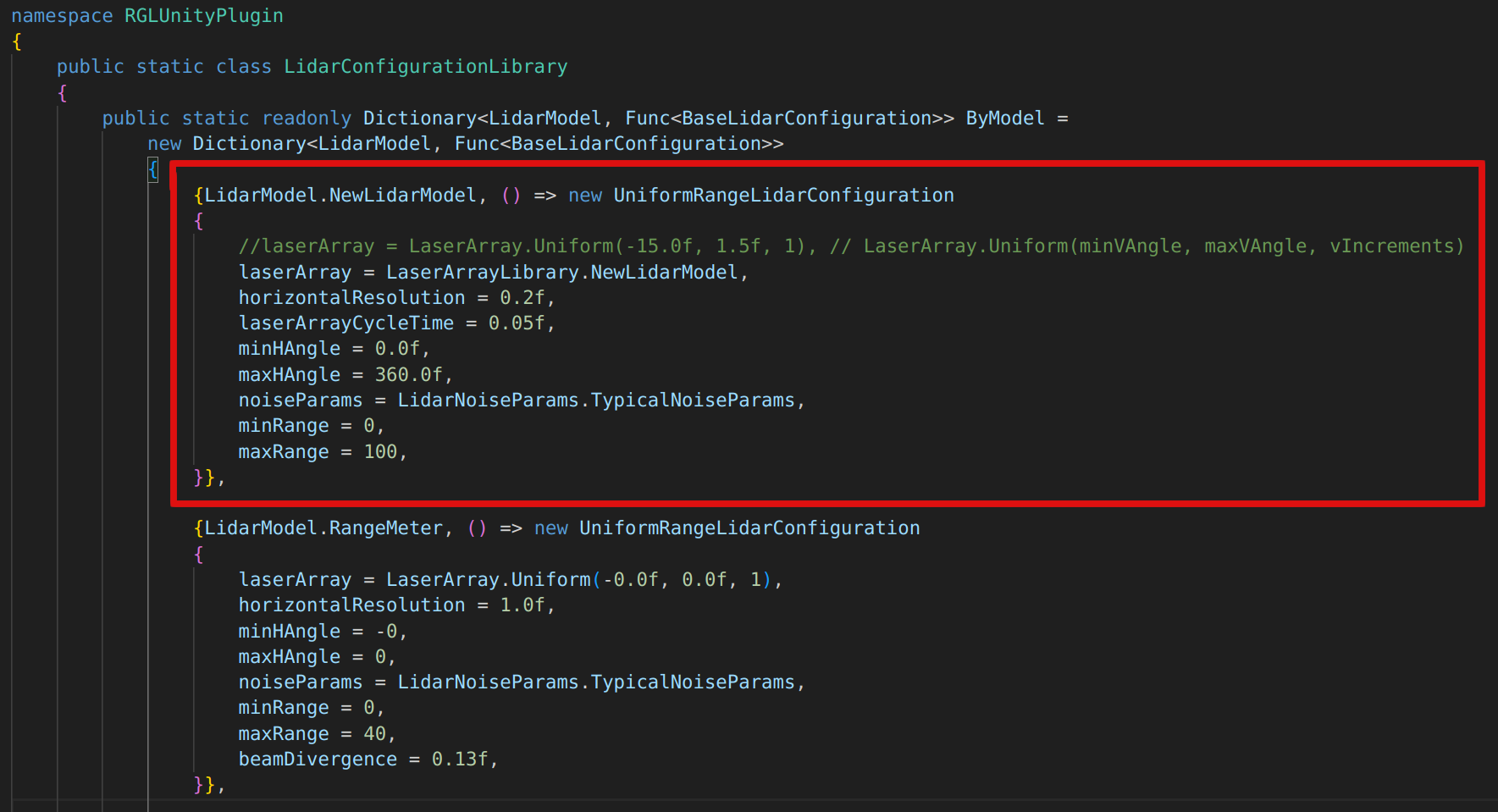Place cursor on laserArrayCycleTime property

tap(345, 323)
